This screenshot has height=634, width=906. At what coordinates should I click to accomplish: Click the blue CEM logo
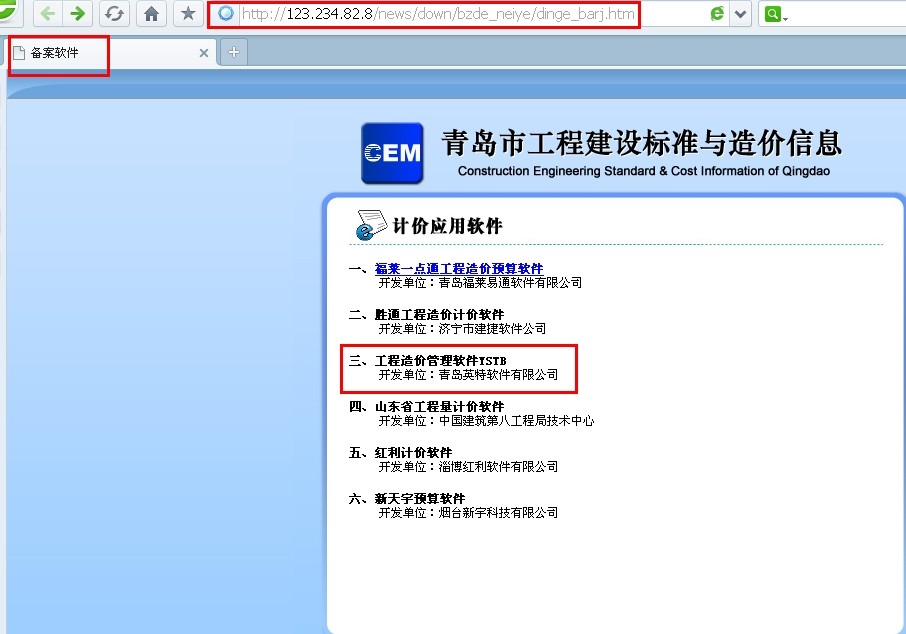[392, 153]
